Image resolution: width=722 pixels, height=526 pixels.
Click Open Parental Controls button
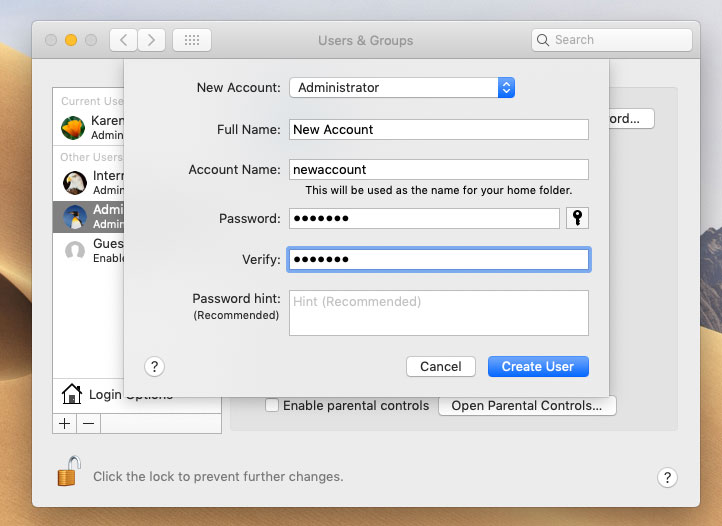point(527,406)
